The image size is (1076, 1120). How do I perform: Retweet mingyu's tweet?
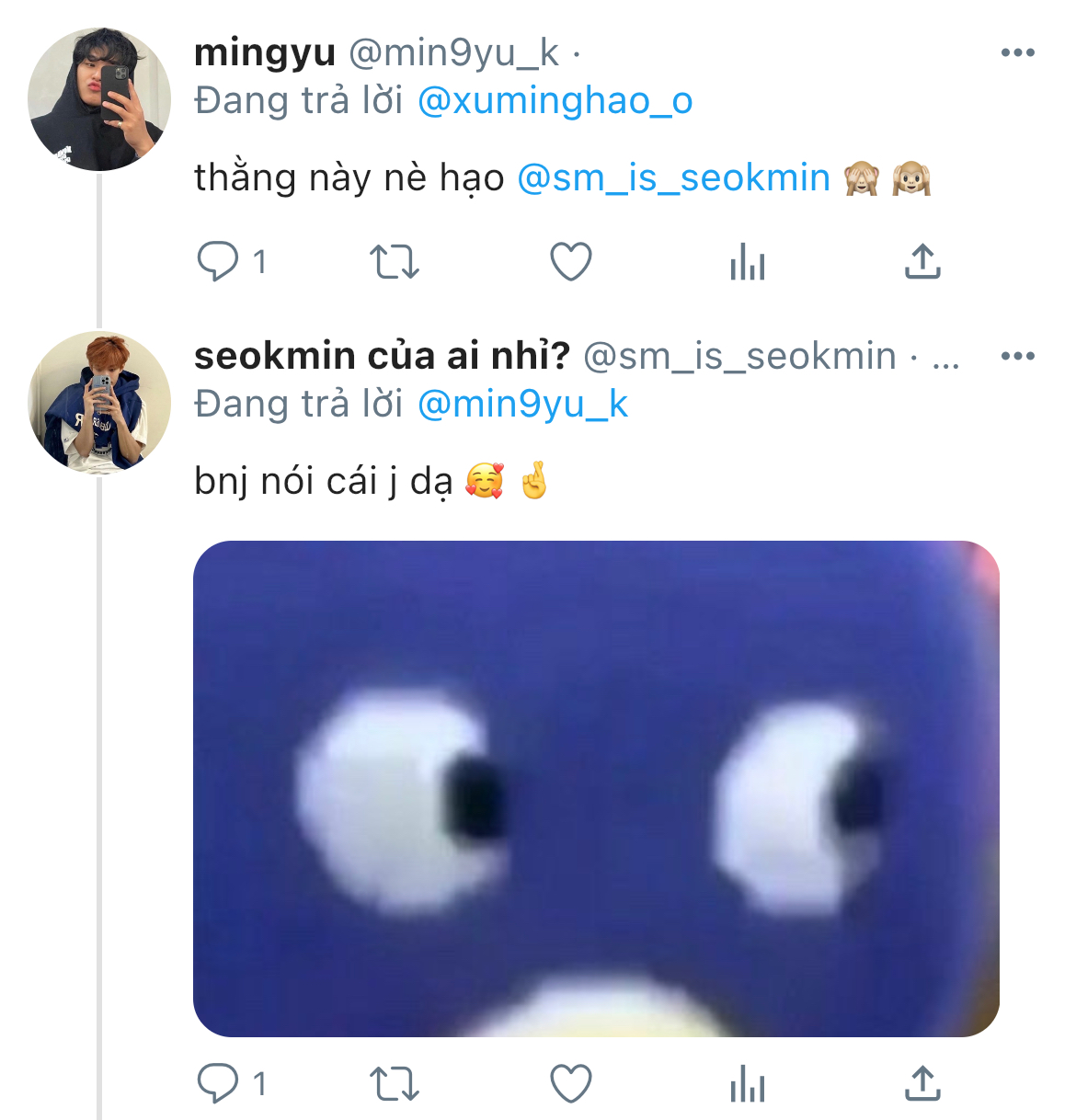tap(395, 262)
